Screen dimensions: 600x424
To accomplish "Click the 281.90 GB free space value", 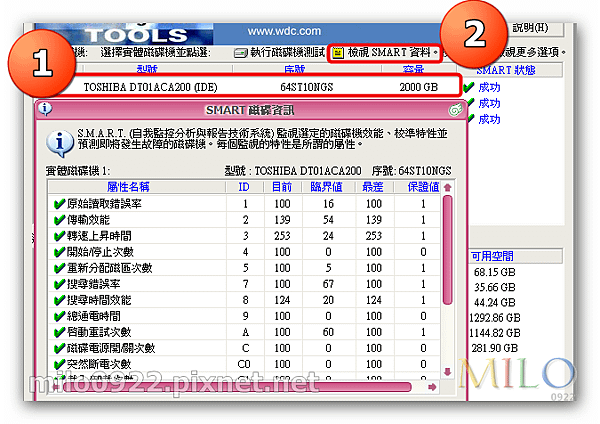I will [494, 348].
